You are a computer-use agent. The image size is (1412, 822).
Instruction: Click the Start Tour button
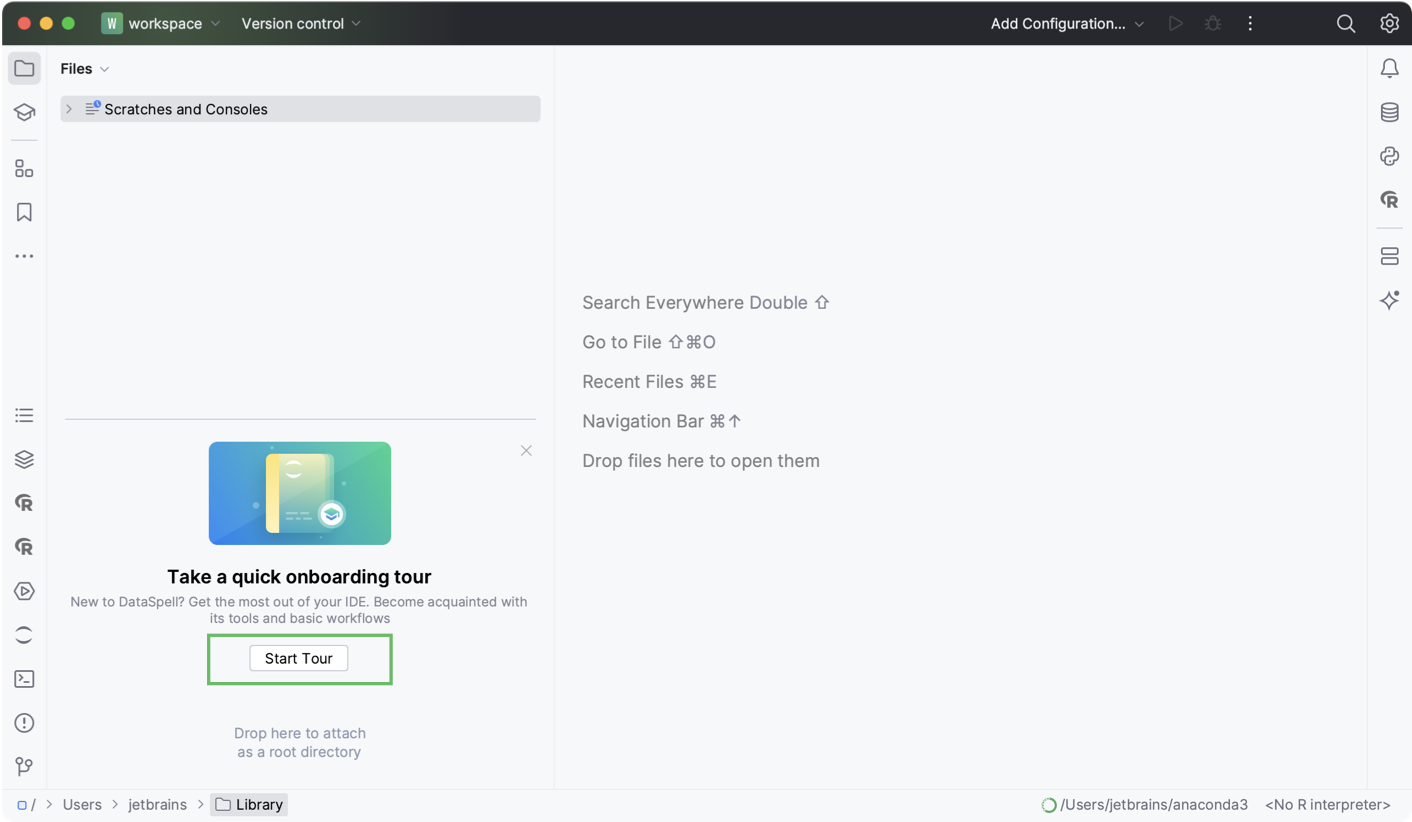[x=298, y=658]
